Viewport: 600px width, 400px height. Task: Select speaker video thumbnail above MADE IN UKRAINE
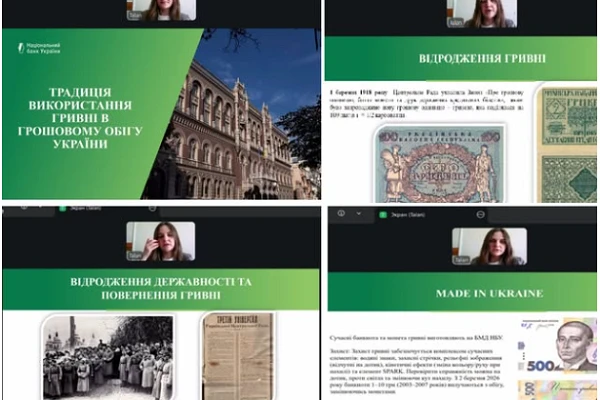click(474, 247)
